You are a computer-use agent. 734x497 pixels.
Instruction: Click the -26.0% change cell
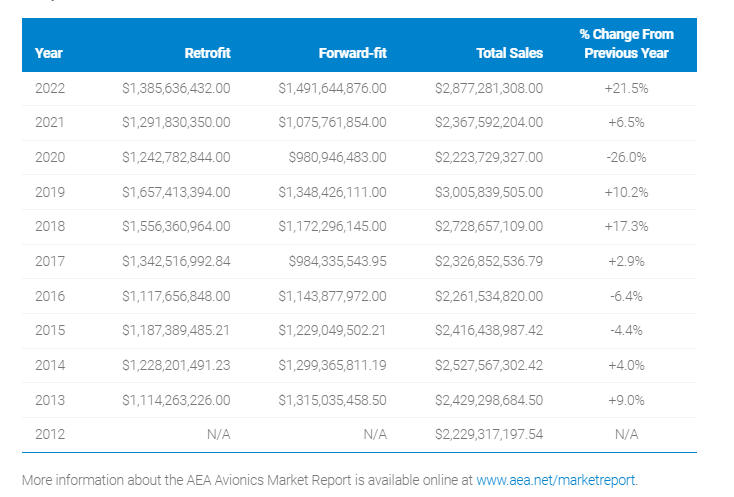tap(626, 157)
